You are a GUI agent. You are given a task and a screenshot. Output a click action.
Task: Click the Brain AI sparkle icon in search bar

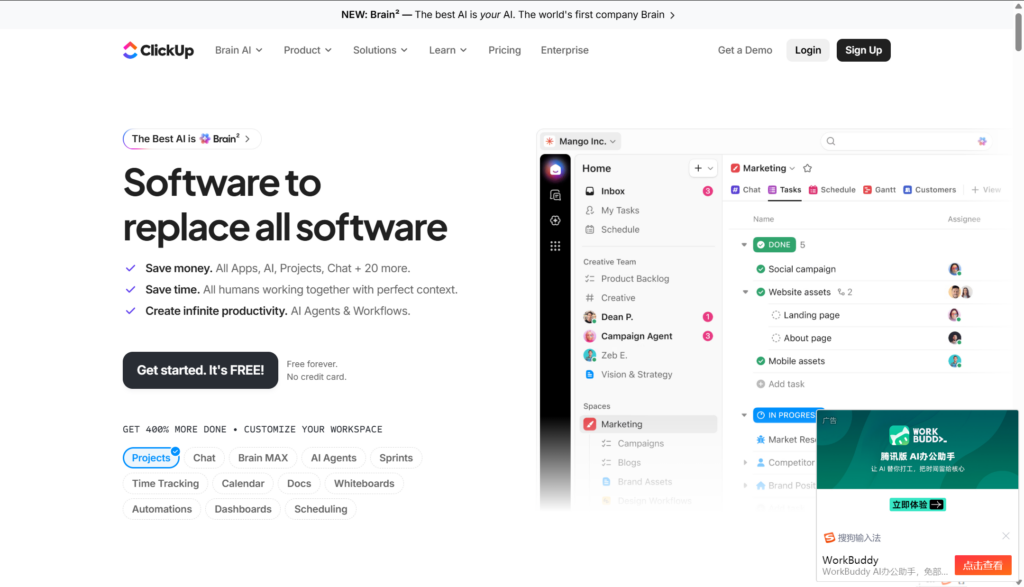click(982, 141)
